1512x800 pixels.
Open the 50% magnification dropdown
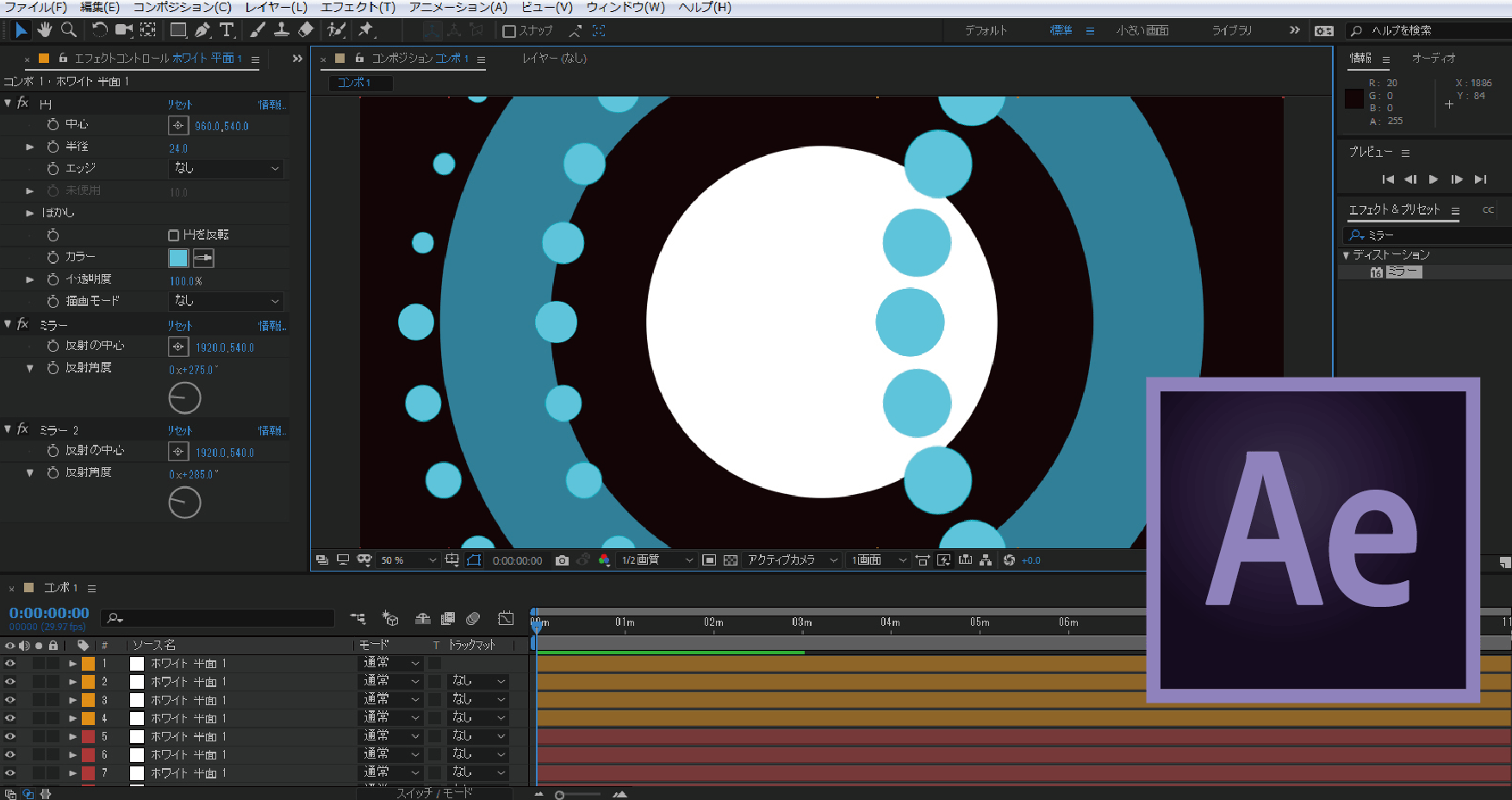click(408, 560)
